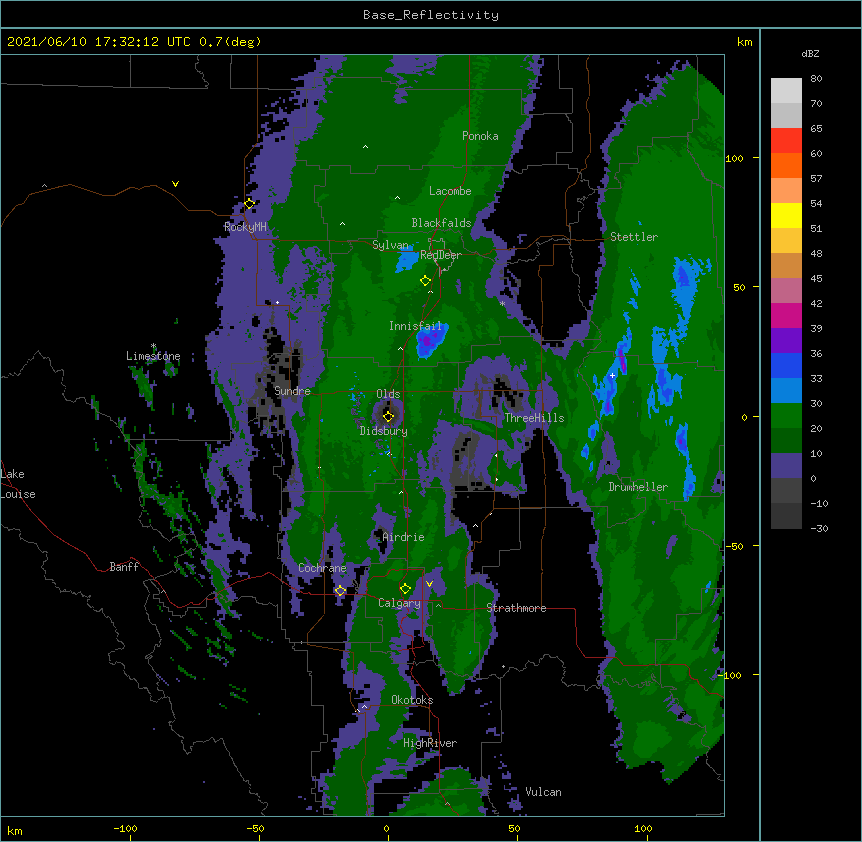Click the Strathmore label

(516, 608)
